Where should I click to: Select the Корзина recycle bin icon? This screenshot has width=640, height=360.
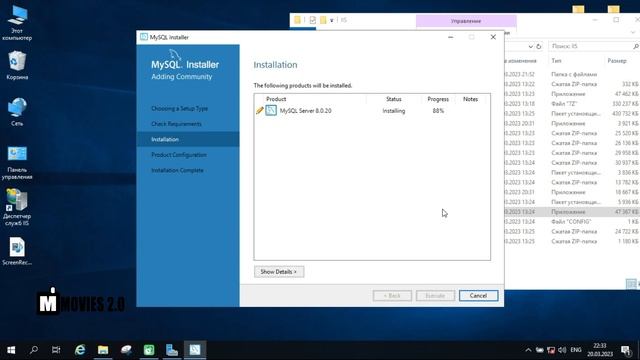click(x=17, y=65)
